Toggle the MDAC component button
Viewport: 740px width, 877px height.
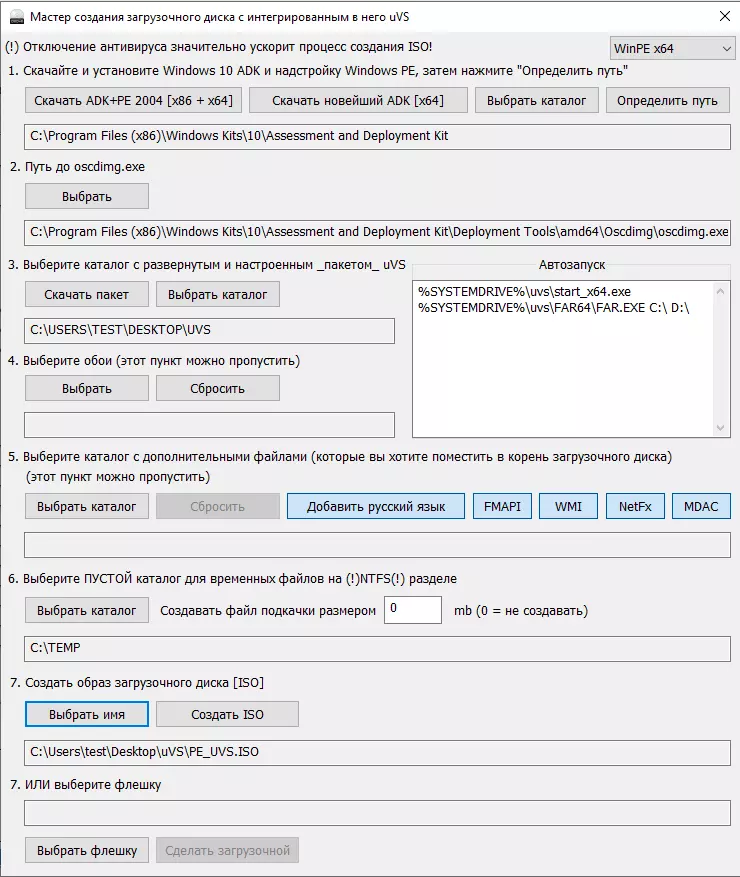[701, 506]
